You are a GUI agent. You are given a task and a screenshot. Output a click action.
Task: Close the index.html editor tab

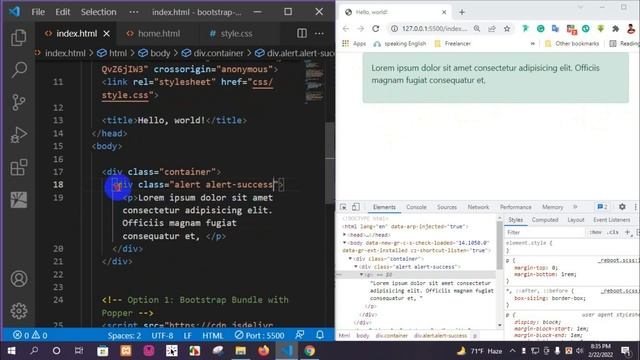coord(107,33)
